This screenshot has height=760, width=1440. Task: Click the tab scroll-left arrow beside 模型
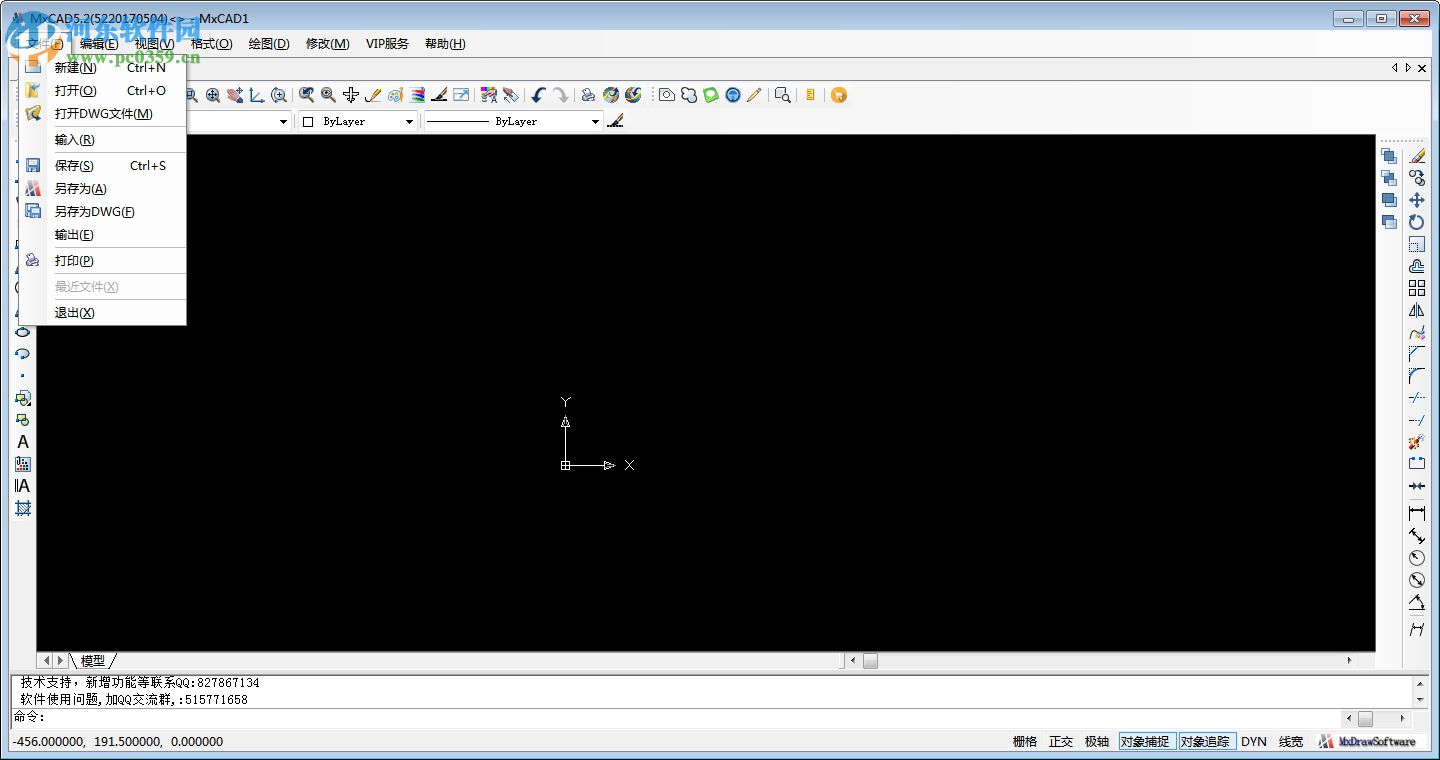(45, 661)
